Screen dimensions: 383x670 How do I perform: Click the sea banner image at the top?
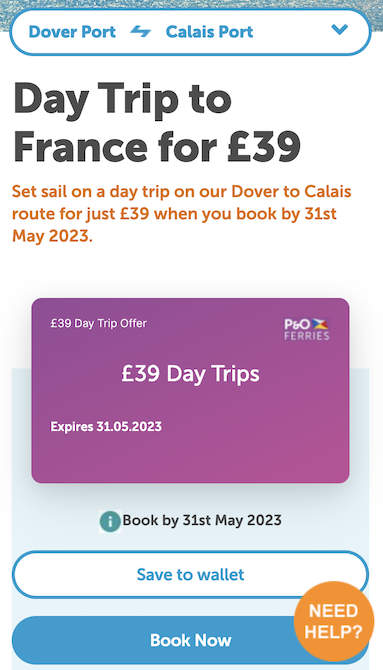click(x=192, y=4)
